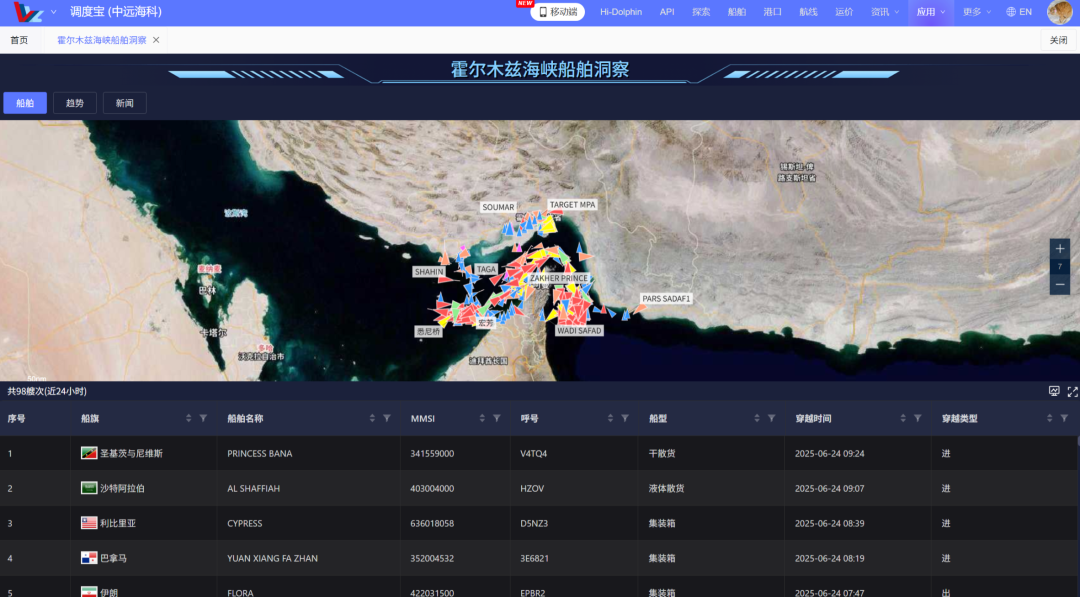Click the 移动端 button

coord(557,12)
